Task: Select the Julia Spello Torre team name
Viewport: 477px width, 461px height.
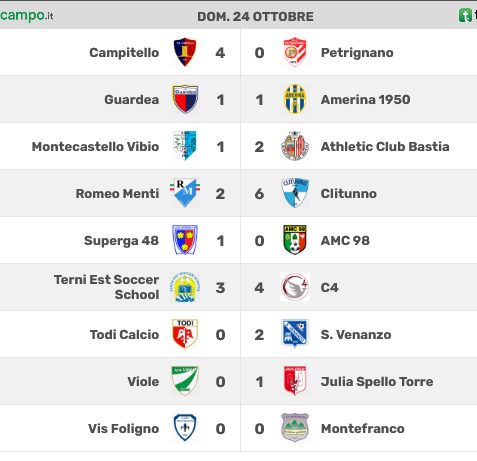Action: (x=377, y=381)
